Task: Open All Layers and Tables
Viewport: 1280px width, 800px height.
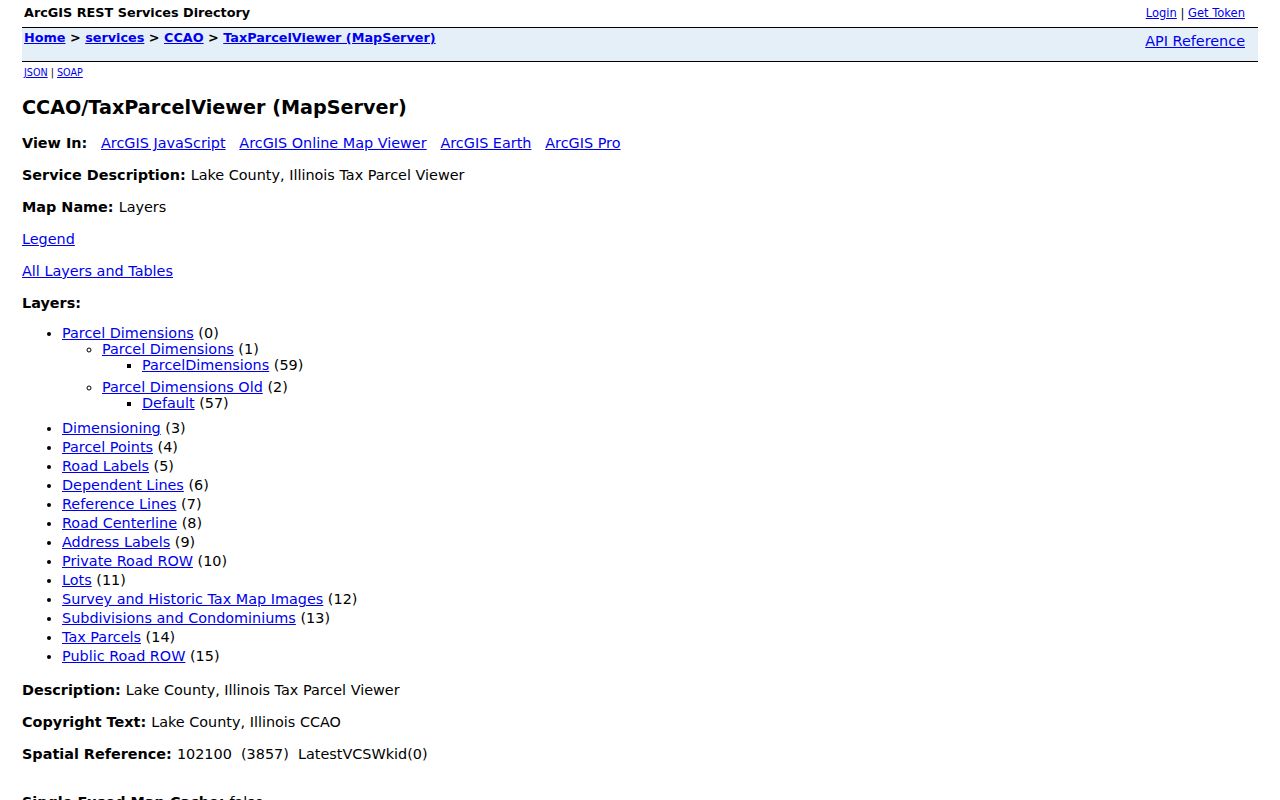Action: [97, 271]
